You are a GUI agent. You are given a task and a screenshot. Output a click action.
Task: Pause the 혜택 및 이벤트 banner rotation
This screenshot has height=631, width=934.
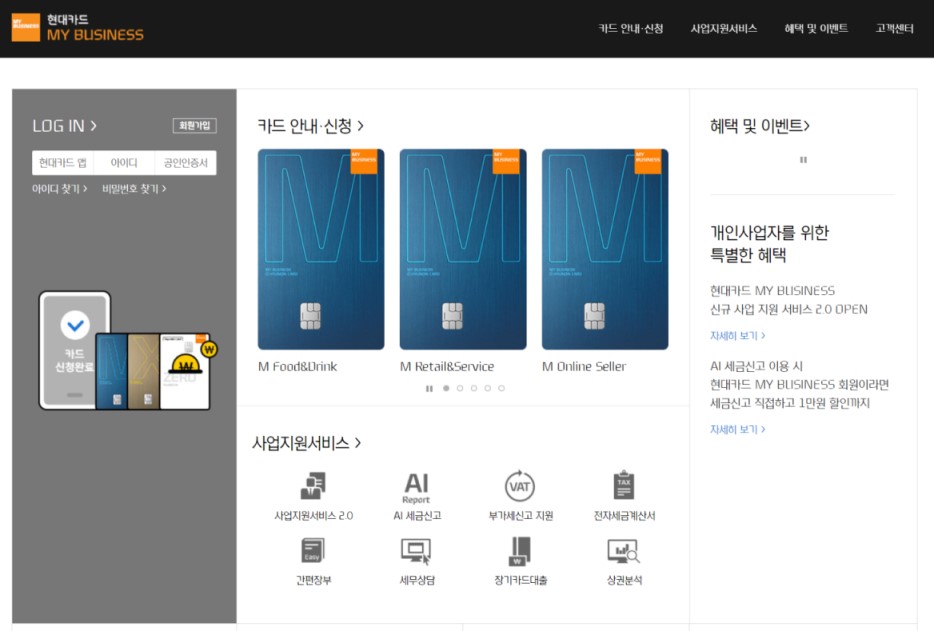803,160
